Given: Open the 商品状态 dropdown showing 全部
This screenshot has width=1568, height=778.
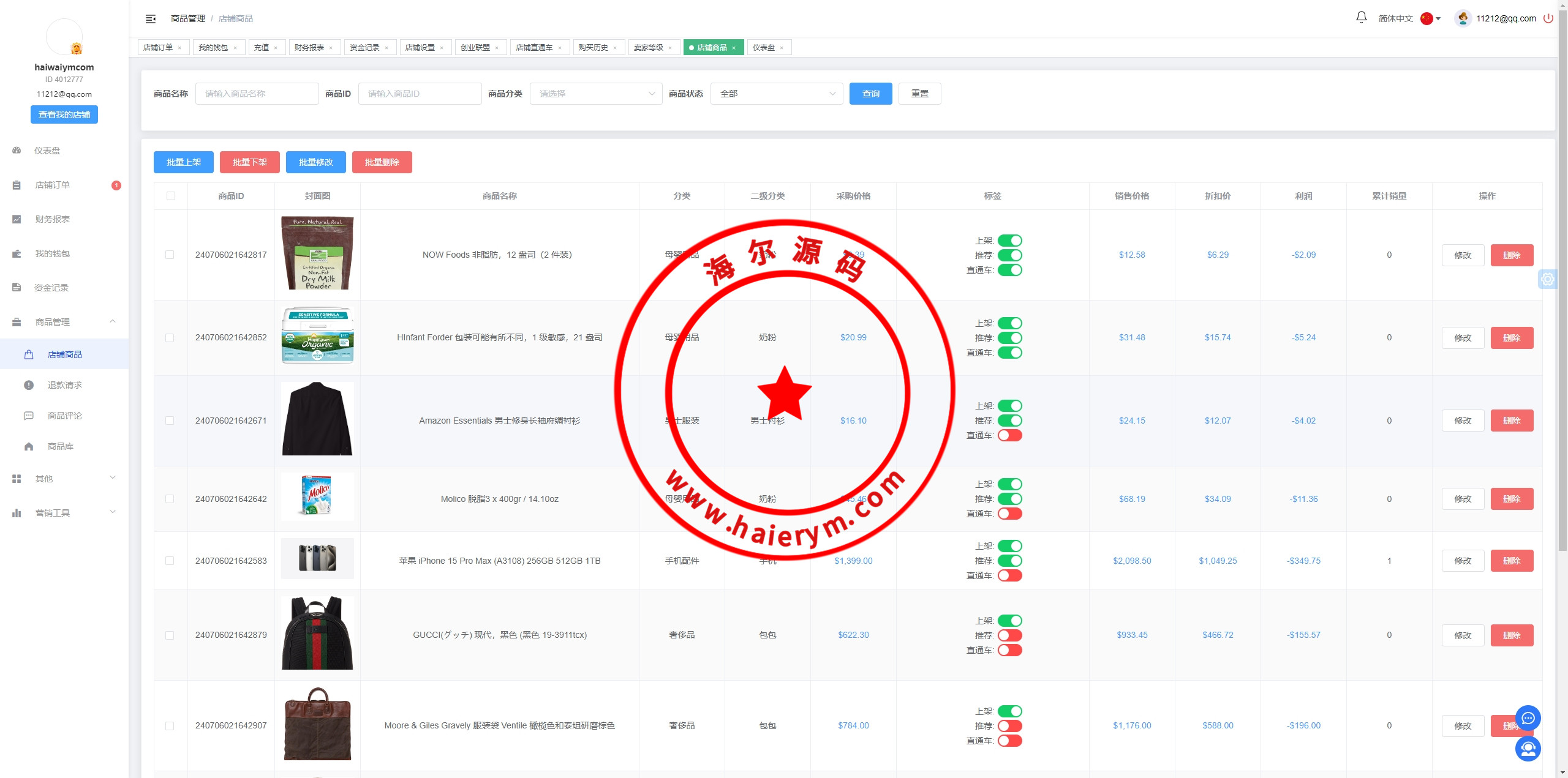Looking at the screenshot, I should pyautogui.click(x=776, y=94).
